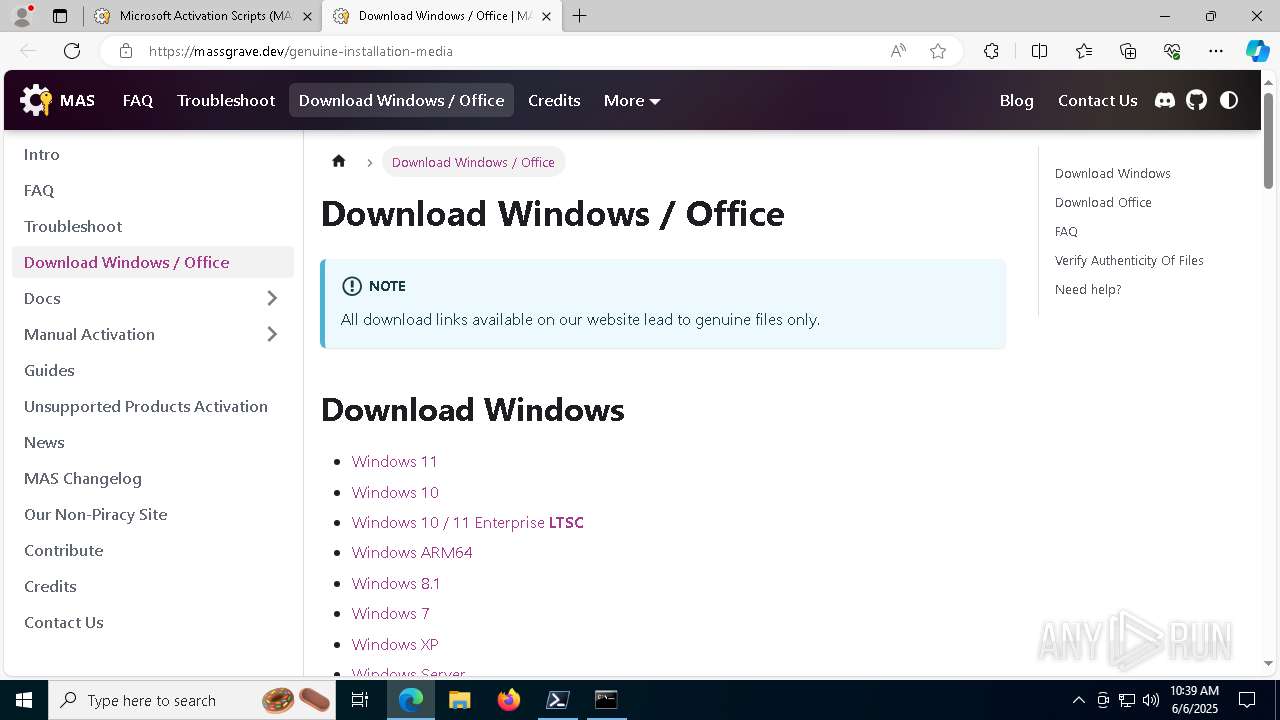Close the Download Windows / Office tab
Image resolution: width=1280 pixels, height=720 pixels.
tap(546, 16)
